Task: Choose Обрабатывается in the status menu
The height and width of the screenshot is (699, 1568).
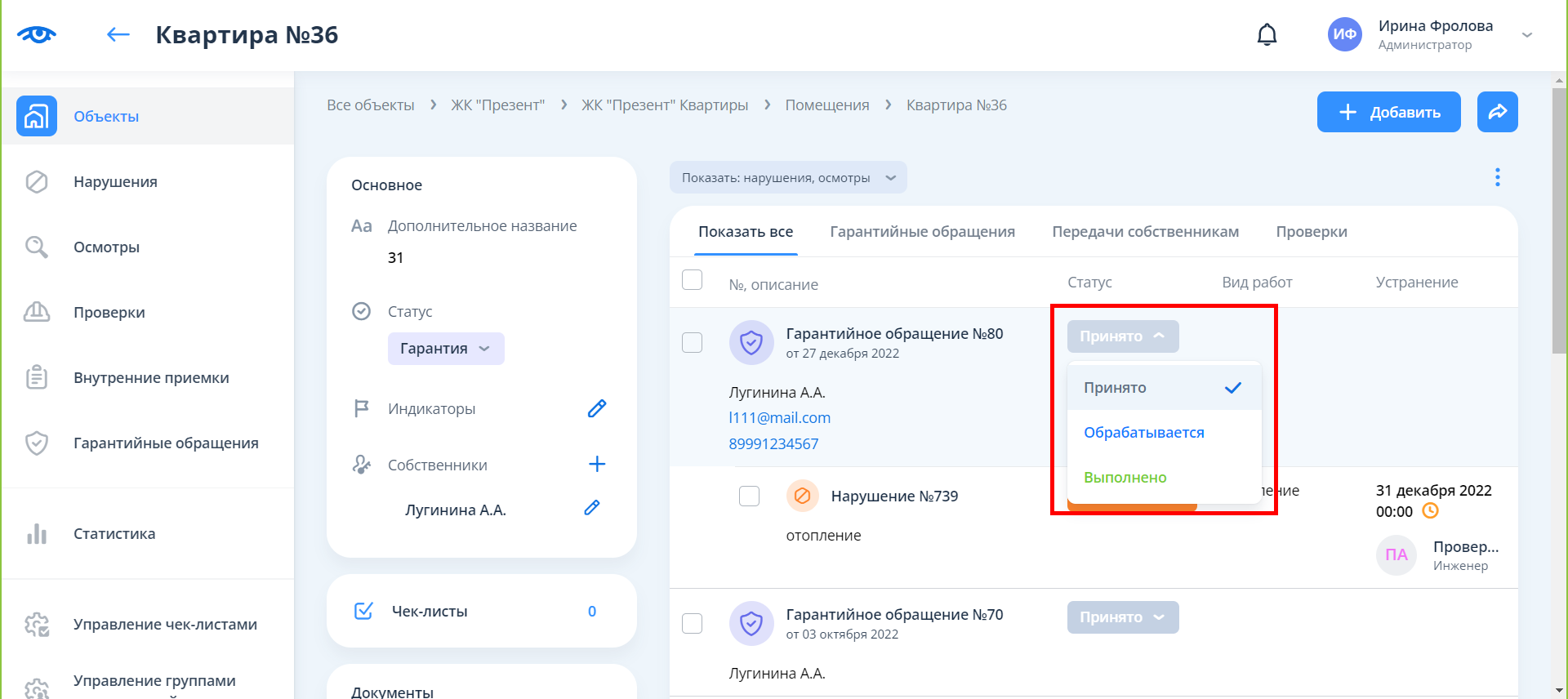Action: pyautogui.click(x=1143, y=433)
